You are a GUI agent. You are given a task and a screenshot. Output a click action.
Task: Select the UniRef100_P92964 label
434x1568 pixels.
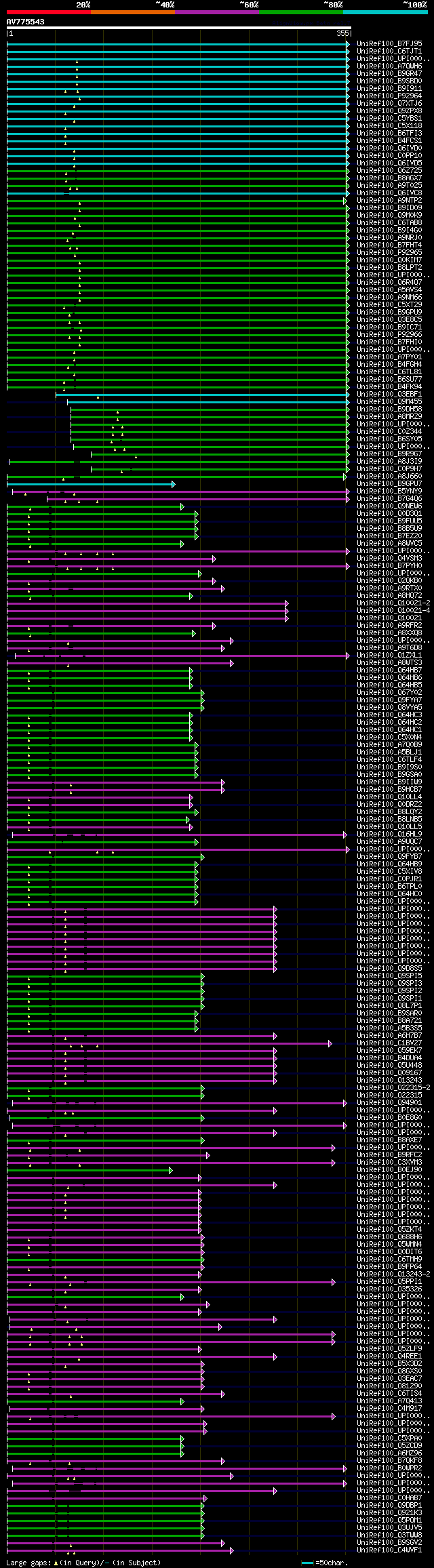tap(389, 96)
